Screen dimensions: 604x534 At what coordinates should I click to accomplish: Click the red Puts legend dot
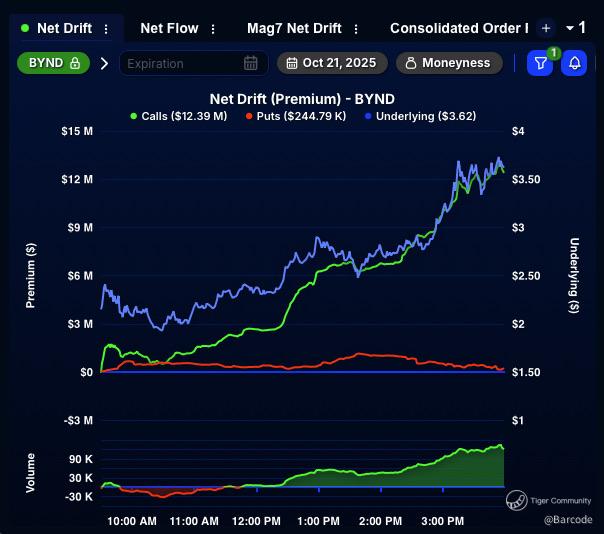tap(249, 116)
